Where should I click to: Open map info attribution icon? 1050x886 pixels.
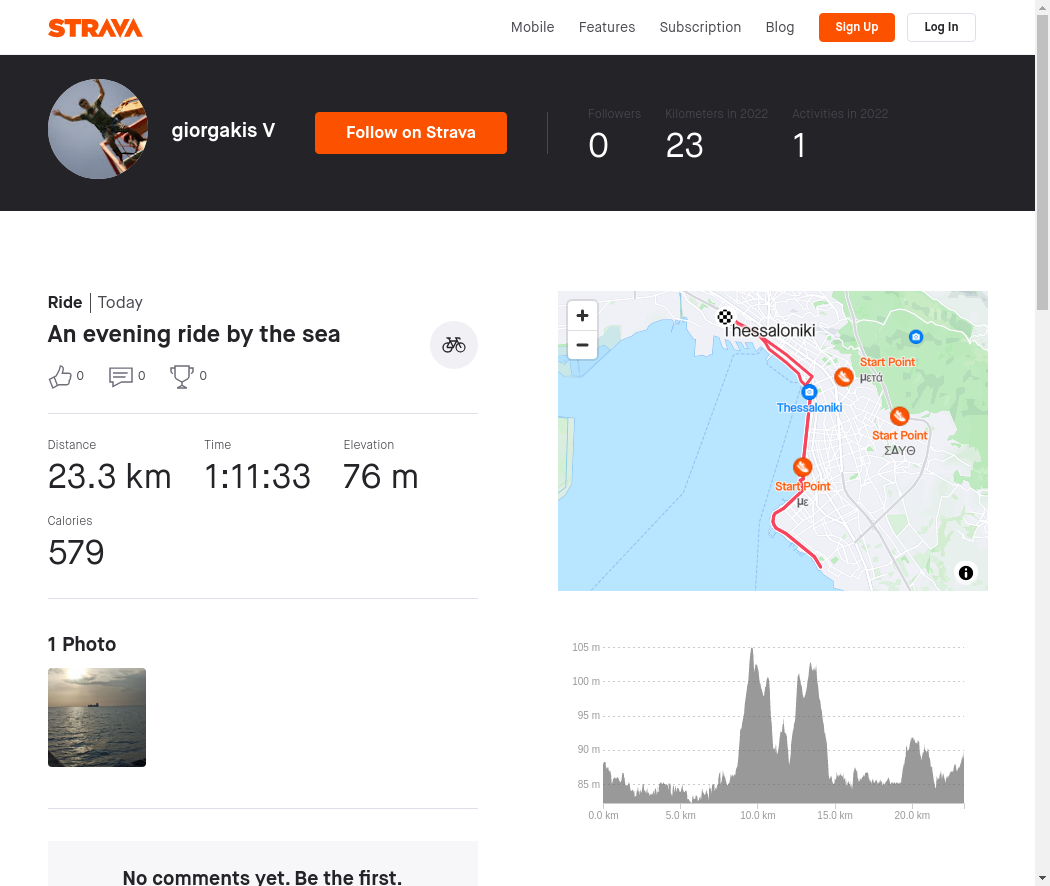coord(966,573)
